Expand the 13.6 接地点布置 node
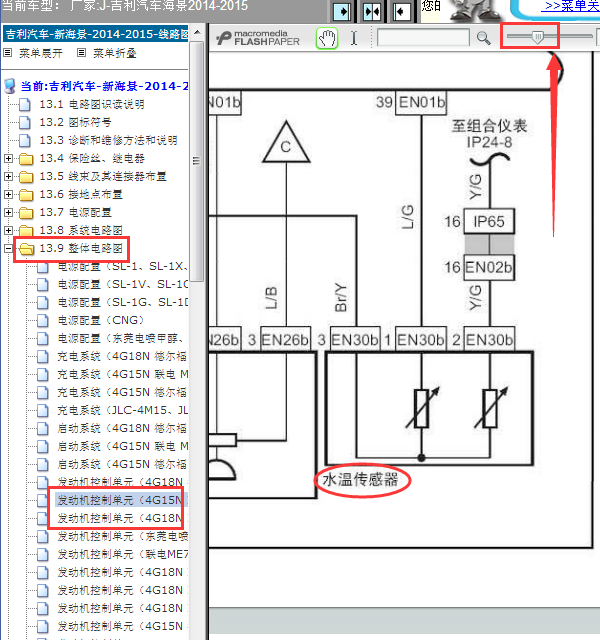This screenshot has height=640, width=600. (8, 194)
